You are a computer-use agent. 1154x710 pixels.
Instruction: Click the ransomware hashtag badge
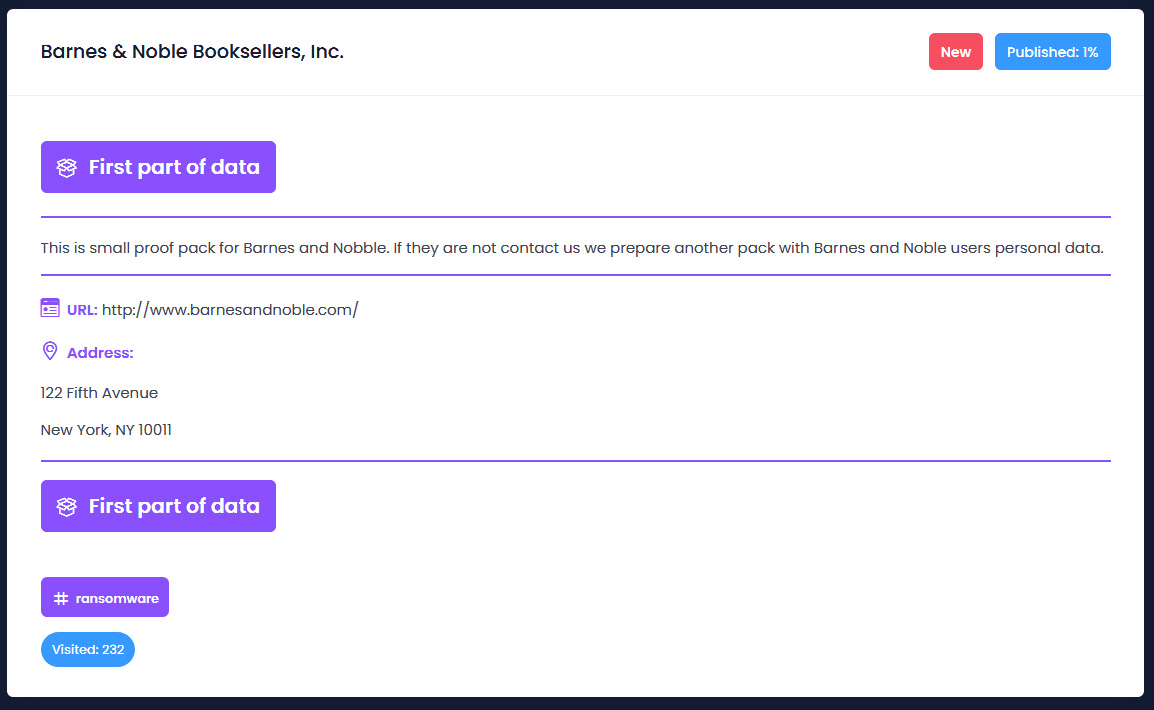tap(104, 597)
